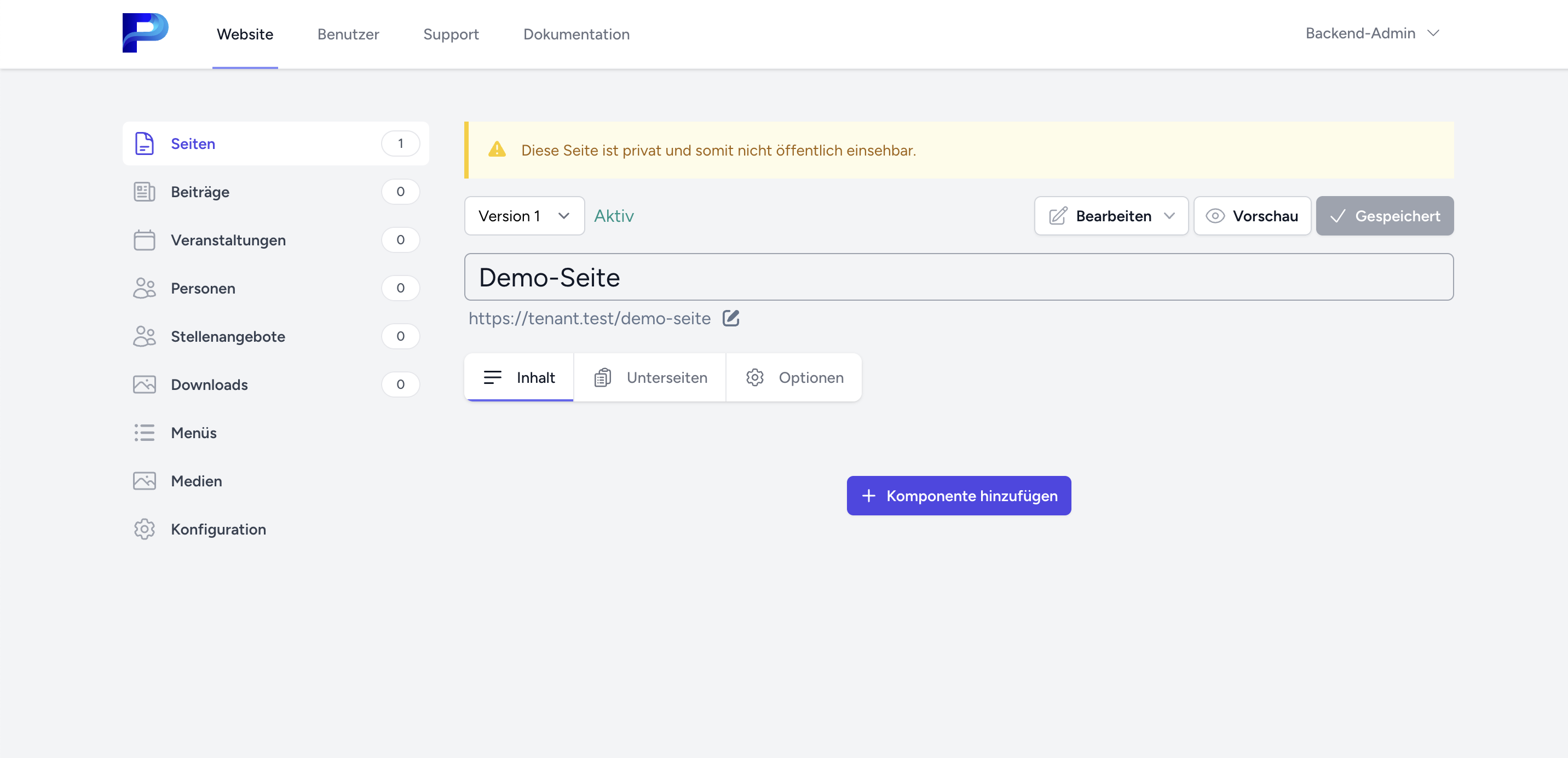Click the Downloads image icon

click(144, 385)
